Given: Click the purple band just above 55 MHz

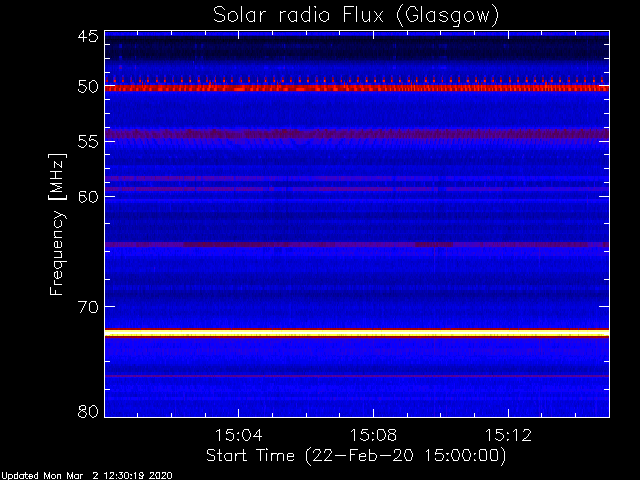Looking at the screenshot, I should [x=357, y=134].
